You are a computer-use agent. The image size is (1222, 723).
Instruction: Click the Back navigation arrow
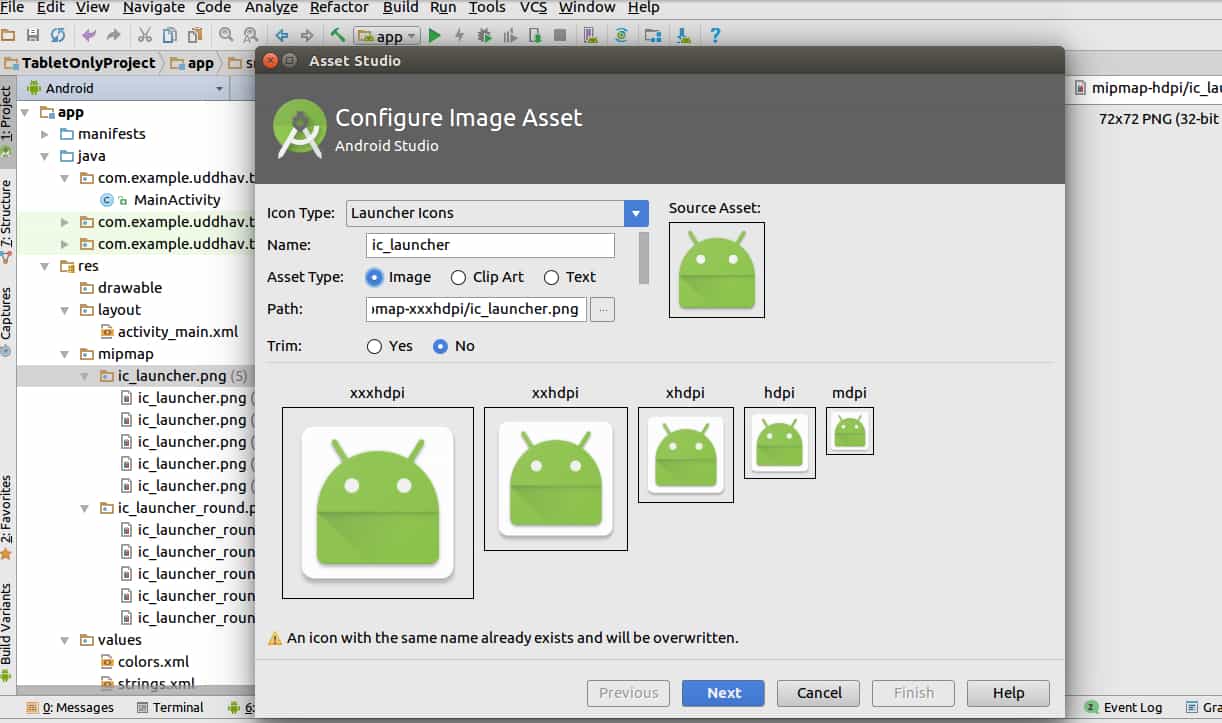[x=282, y=35]
